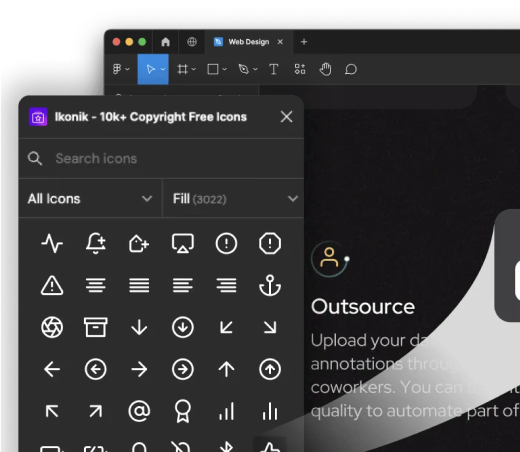Insert the warning triangle icon
The height and width of the screenshot is (452, 520).
point(52,286)
